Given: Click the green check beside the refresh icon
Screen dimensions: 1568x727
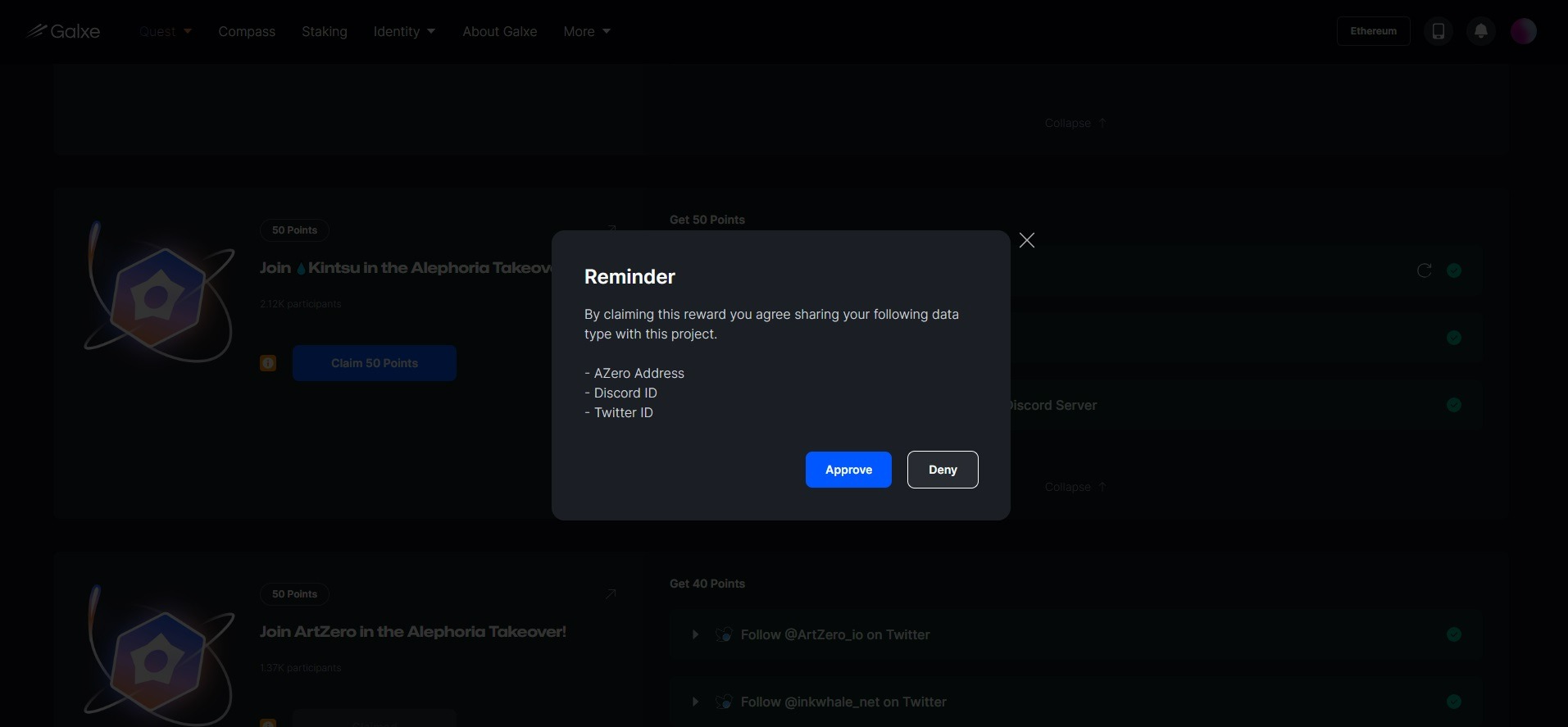Looking at the screenshot, I should pos(1454,270).
